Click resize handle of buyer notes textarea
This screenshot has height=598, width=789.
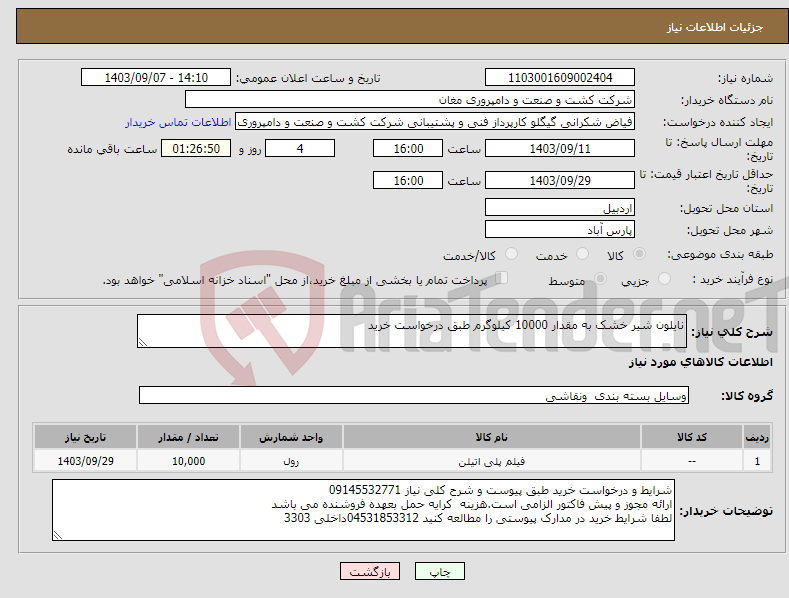click(x=58, y=536)
